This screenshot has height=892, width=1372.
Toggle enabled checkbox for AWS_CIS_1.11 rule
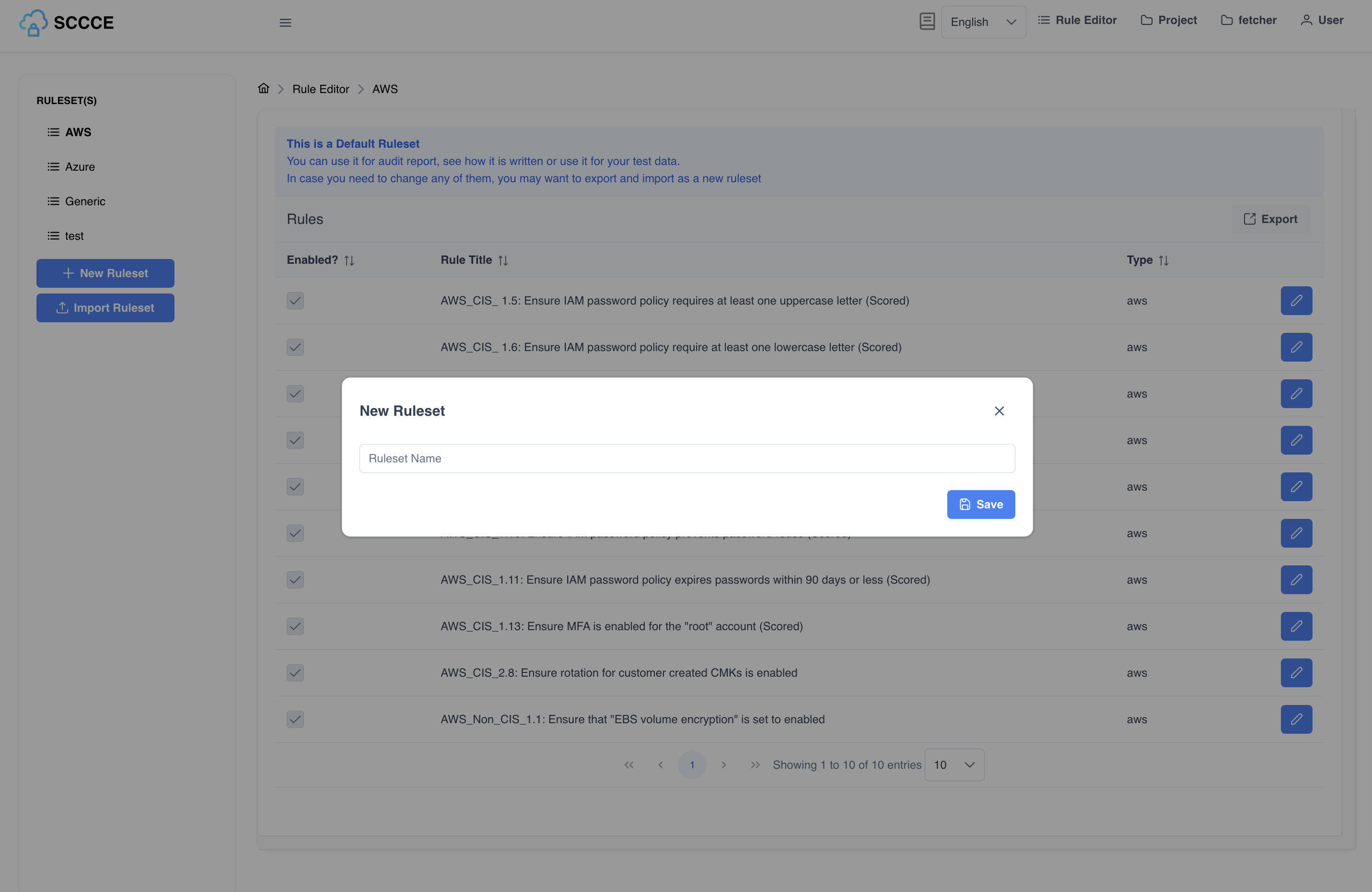tap(295, 579)
